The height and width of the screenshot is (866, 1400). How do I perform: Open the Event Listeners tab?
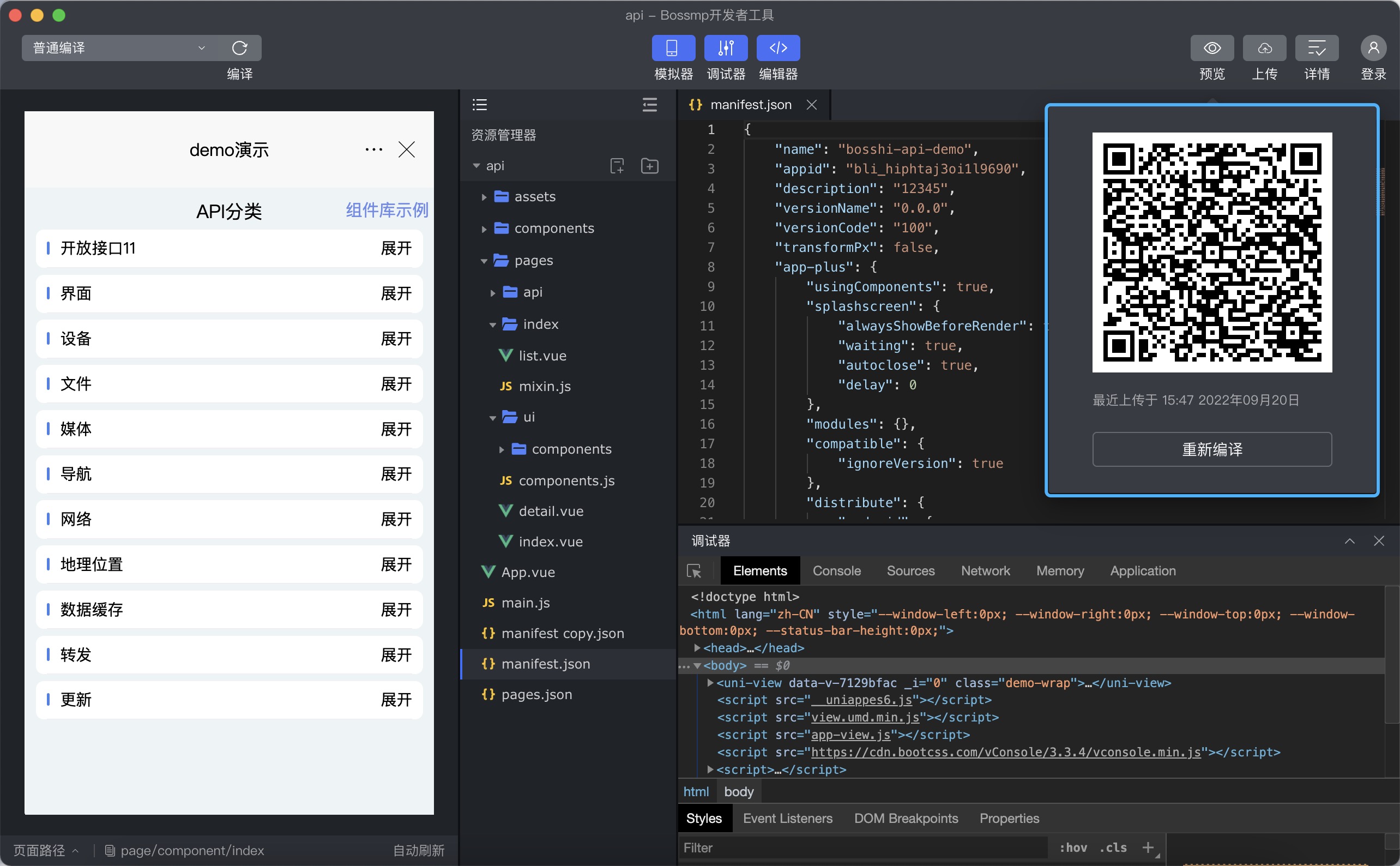click(787, 818)
